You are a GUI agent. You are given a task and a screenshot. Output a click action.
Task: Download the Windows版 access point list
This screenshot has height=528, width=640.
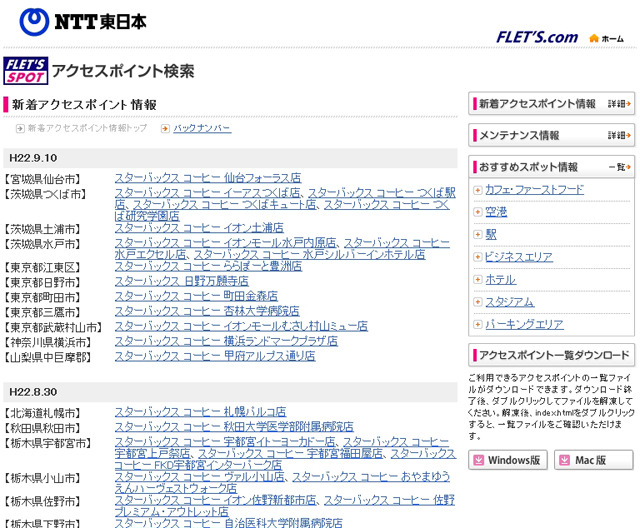click(508, 460)
